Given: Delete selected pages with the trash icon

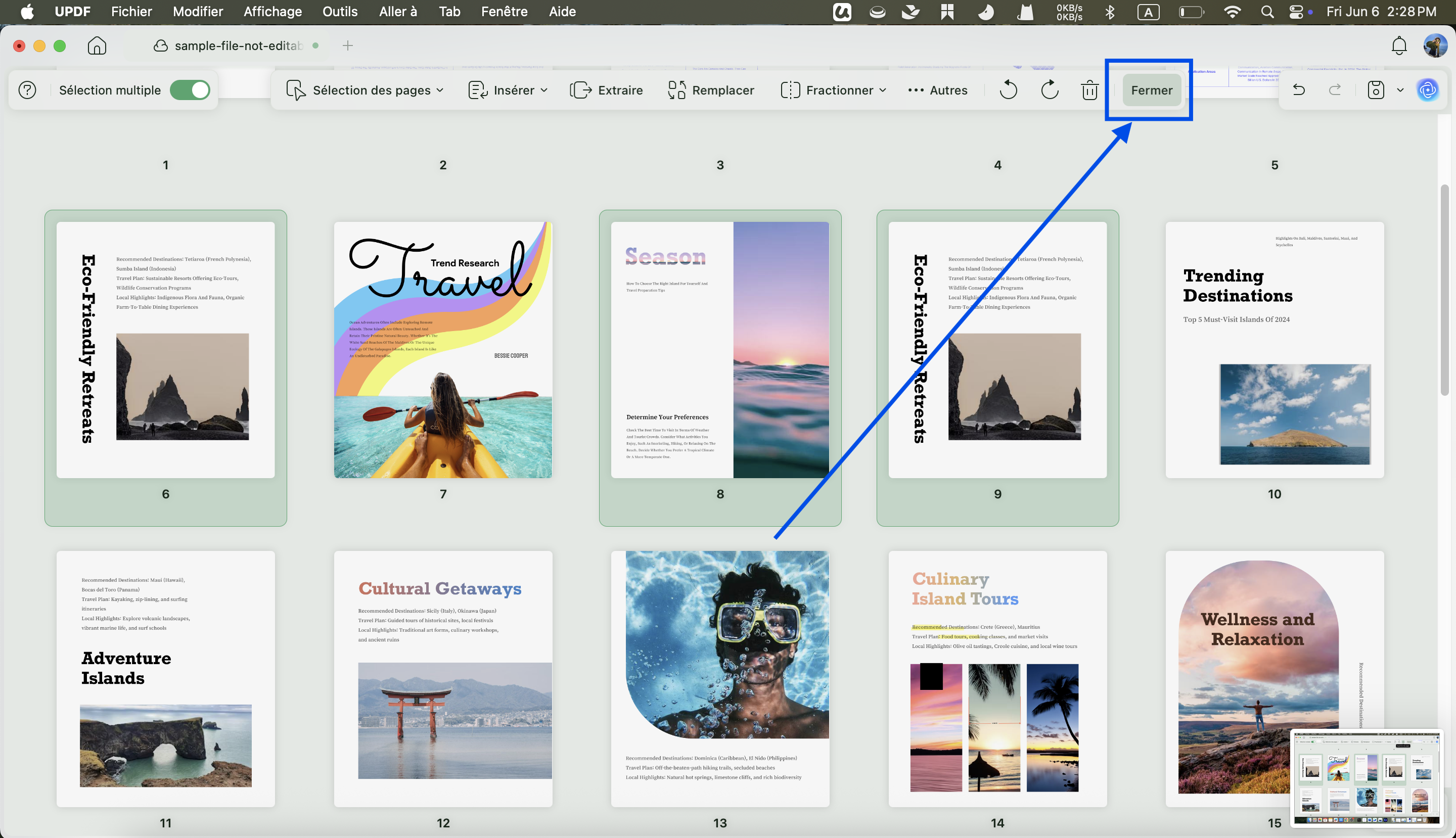Looking at the screenshot, I should pos(1089,90).
